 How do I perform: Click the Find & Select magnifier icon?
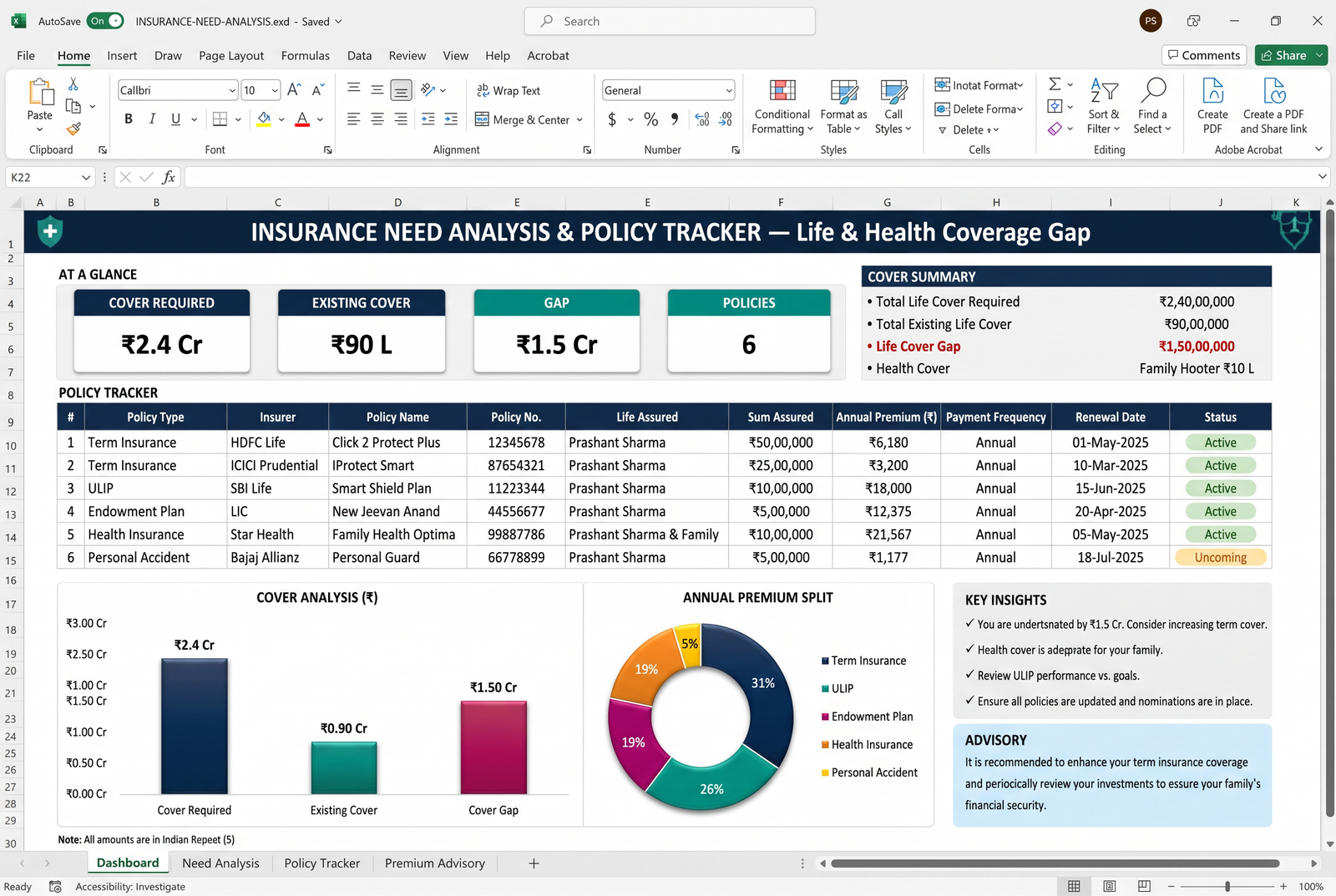point(1153,90)
